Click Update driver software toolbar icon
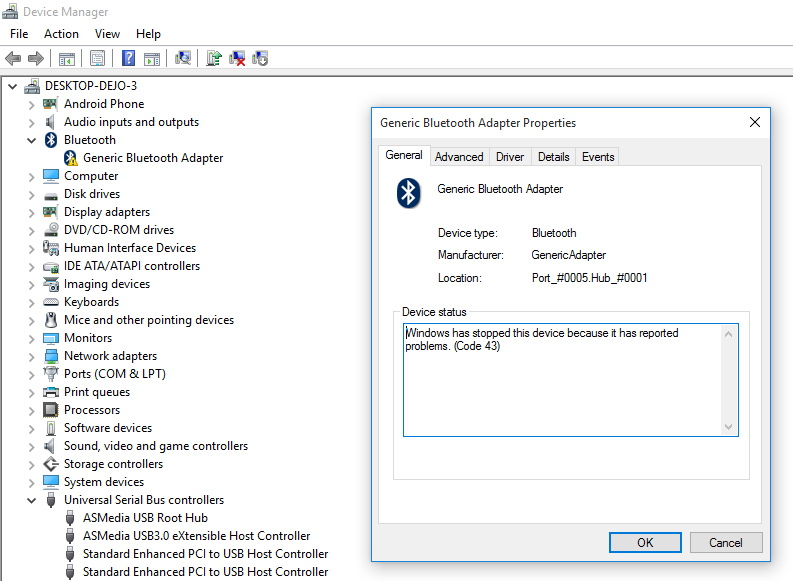Screen dimensions: 793x581 [214, 58]
